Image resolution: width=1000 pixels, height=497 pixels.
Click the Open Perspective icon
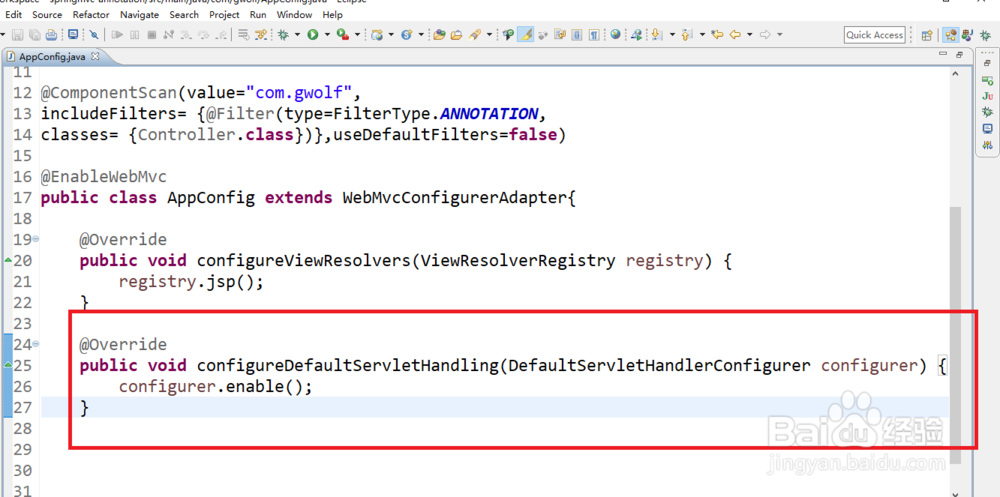[x=927, y=36]
